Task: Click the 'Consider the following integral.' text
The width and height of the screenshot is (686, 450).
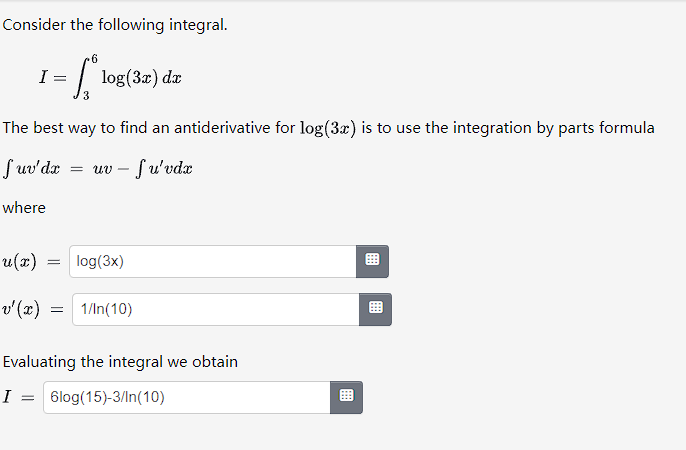Action: [x=115, y=25]
